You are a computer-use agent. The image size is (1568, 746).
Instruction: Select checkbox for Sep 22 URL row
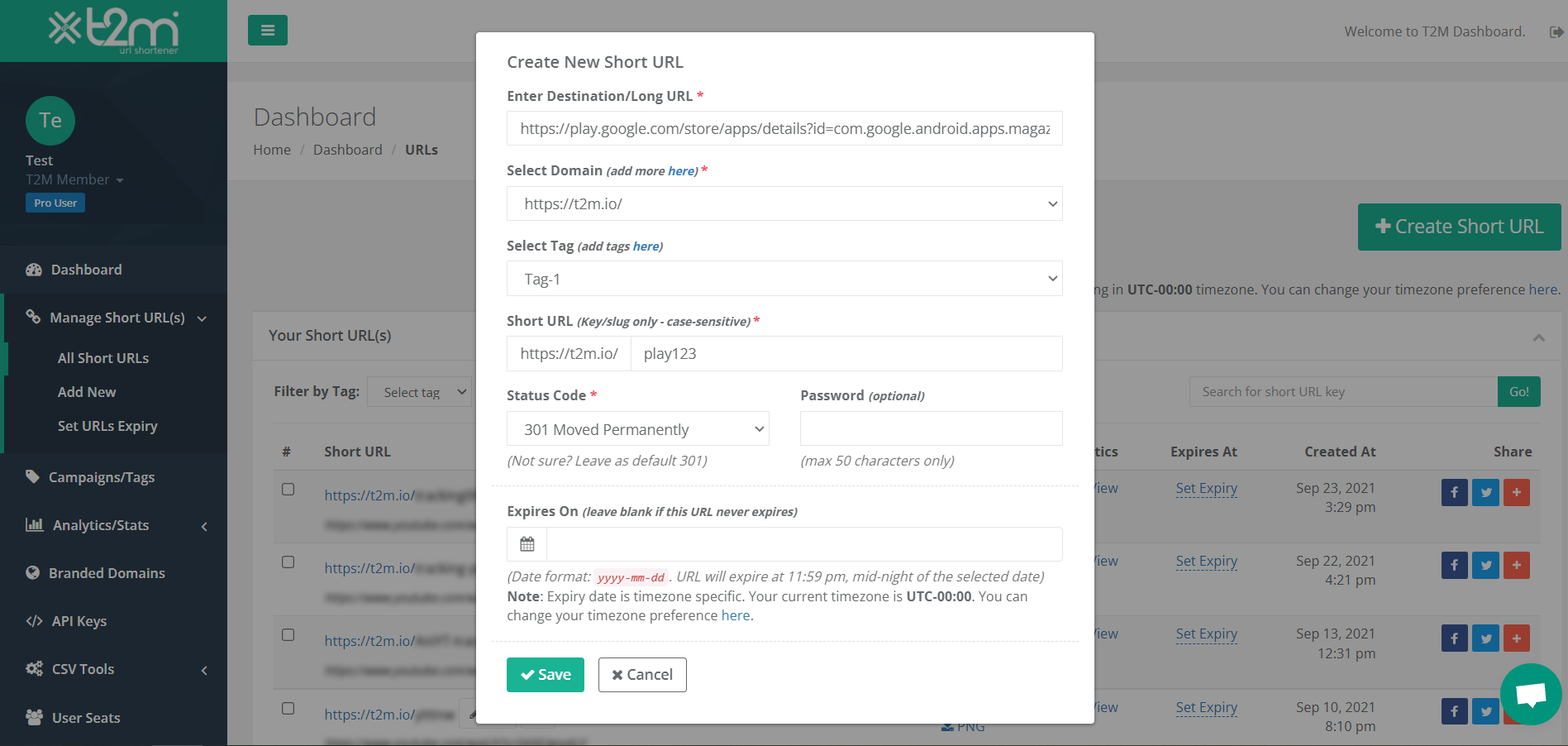tap(288, 562)
